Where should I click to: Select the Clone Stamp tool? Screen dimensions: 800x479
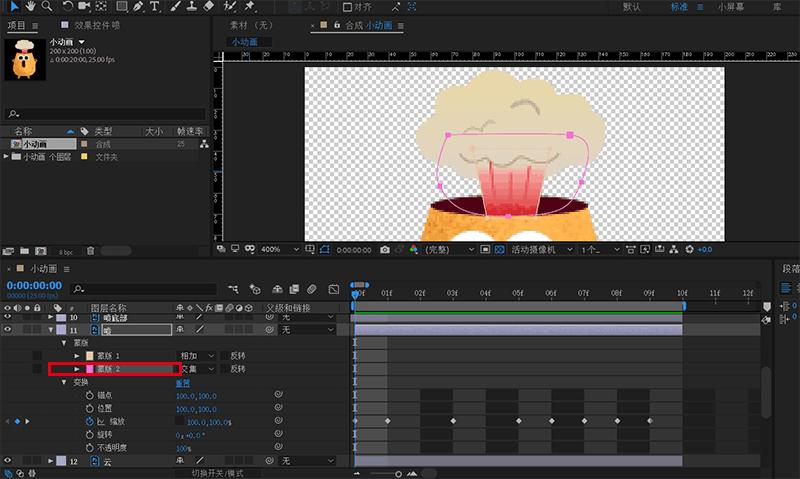click(x=192, y=7)
